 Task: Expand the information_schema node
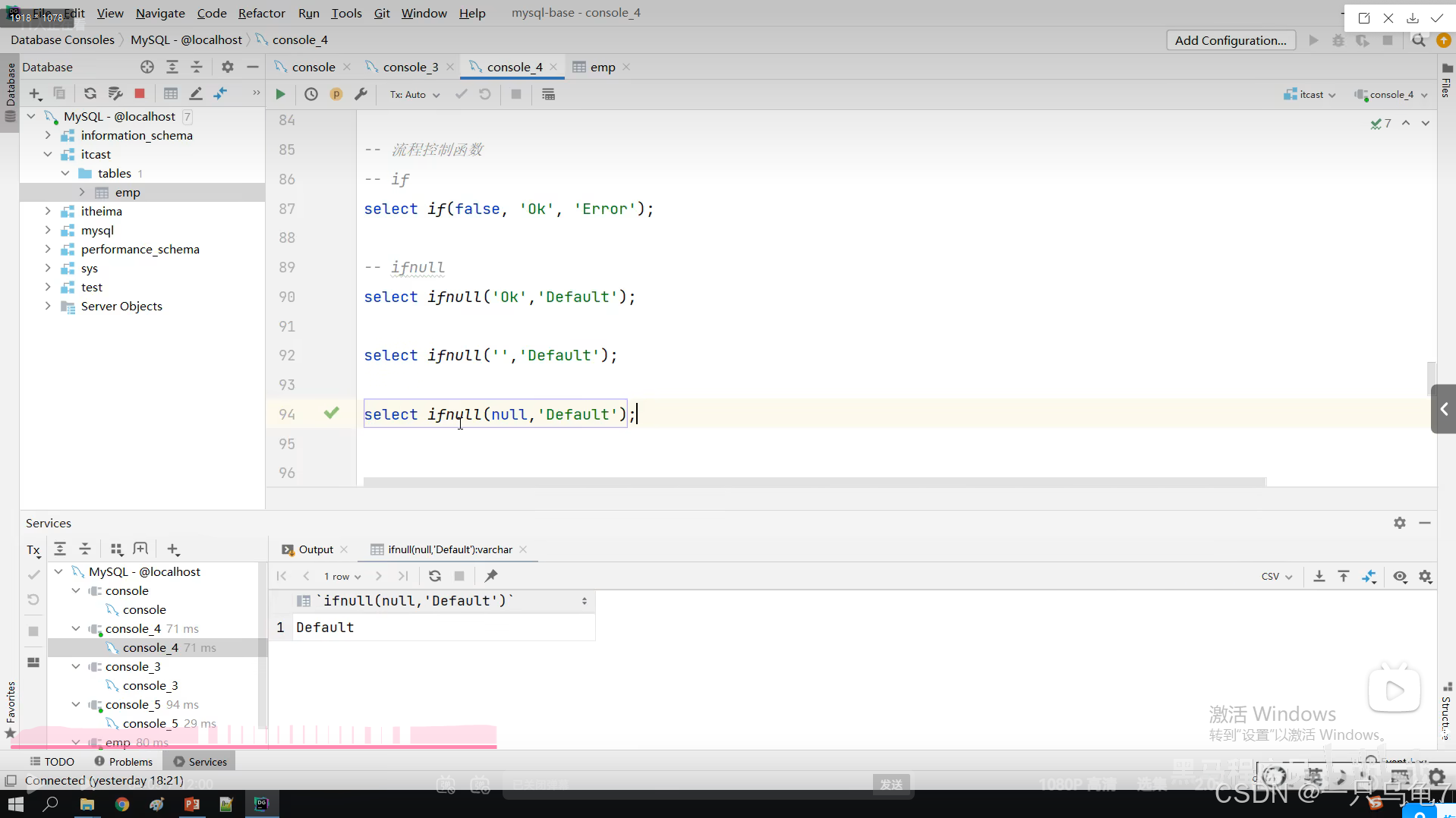(x=48, y=135)
